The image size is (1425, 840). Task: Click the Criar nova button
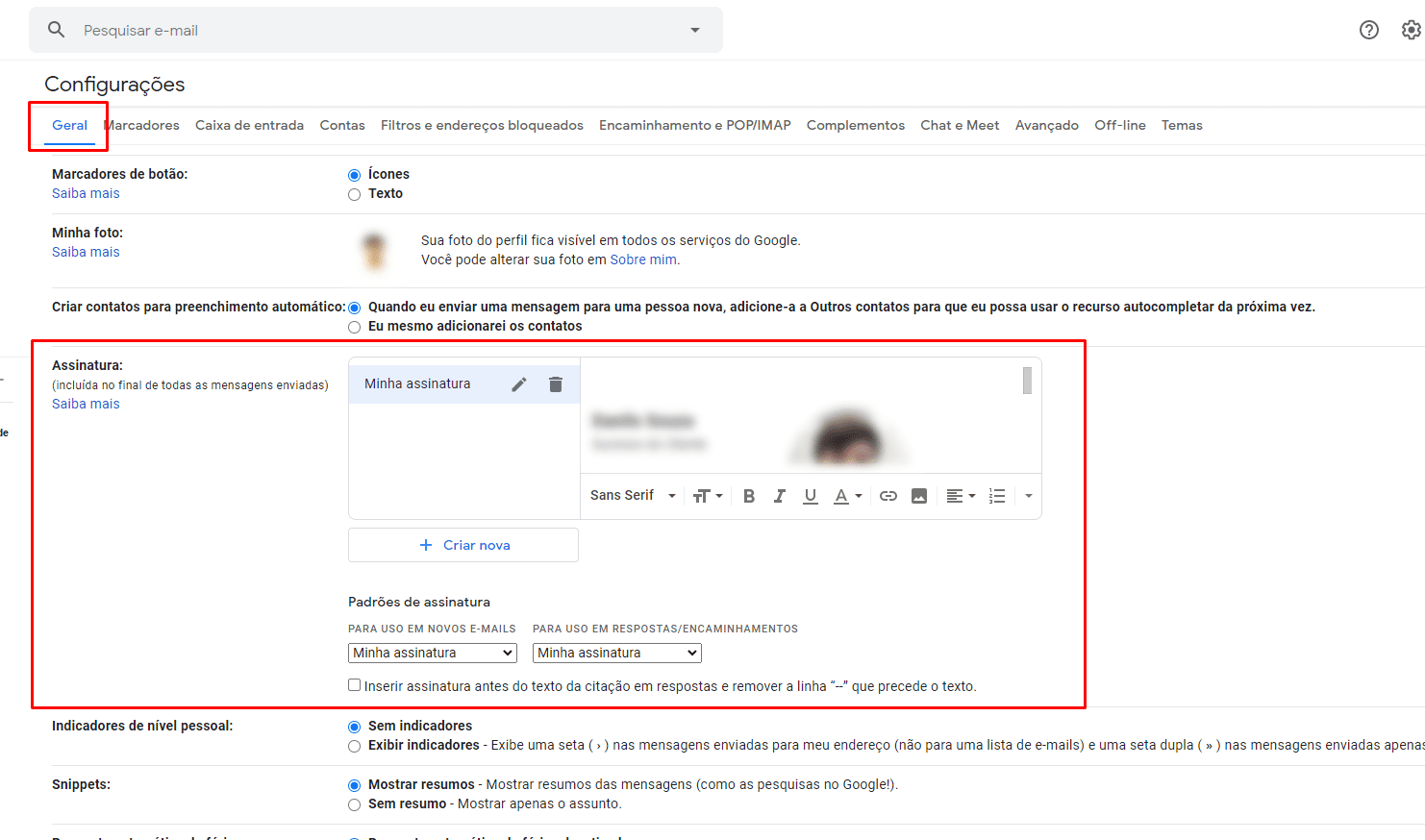coord(463,545)
